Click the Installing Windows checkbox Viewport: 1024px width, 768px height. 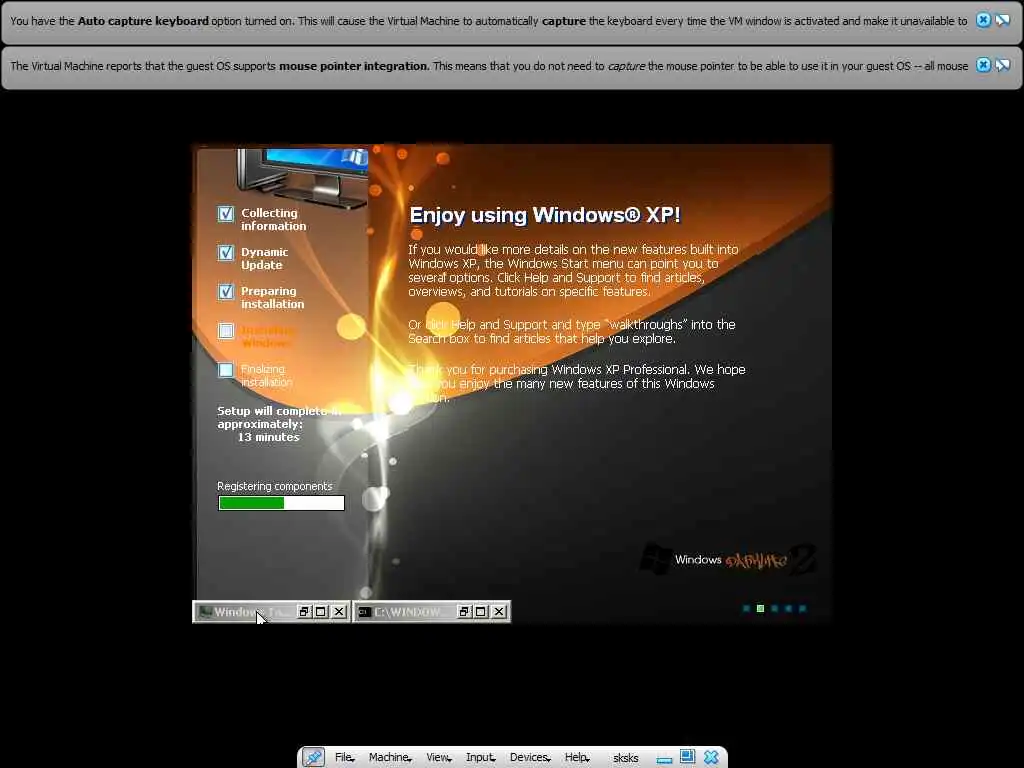tap(226, 331)
